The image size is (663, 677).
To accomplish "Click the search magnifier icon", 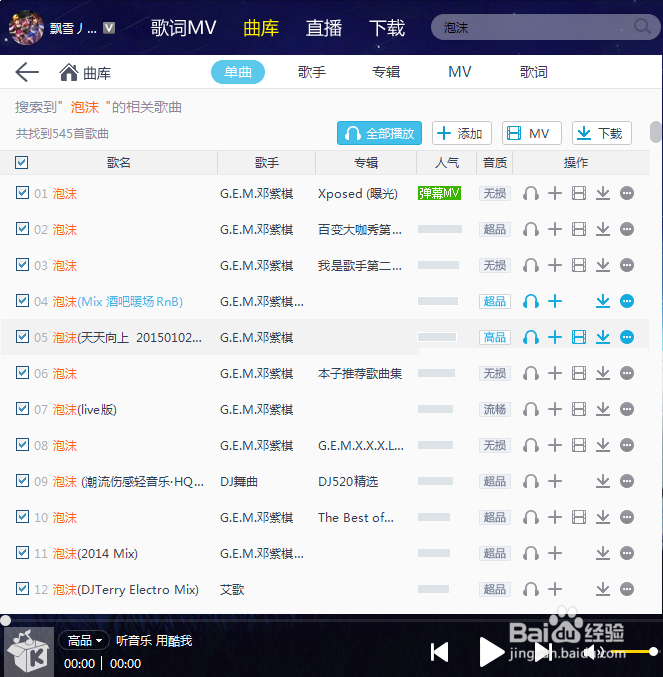I will coord(642,27).
